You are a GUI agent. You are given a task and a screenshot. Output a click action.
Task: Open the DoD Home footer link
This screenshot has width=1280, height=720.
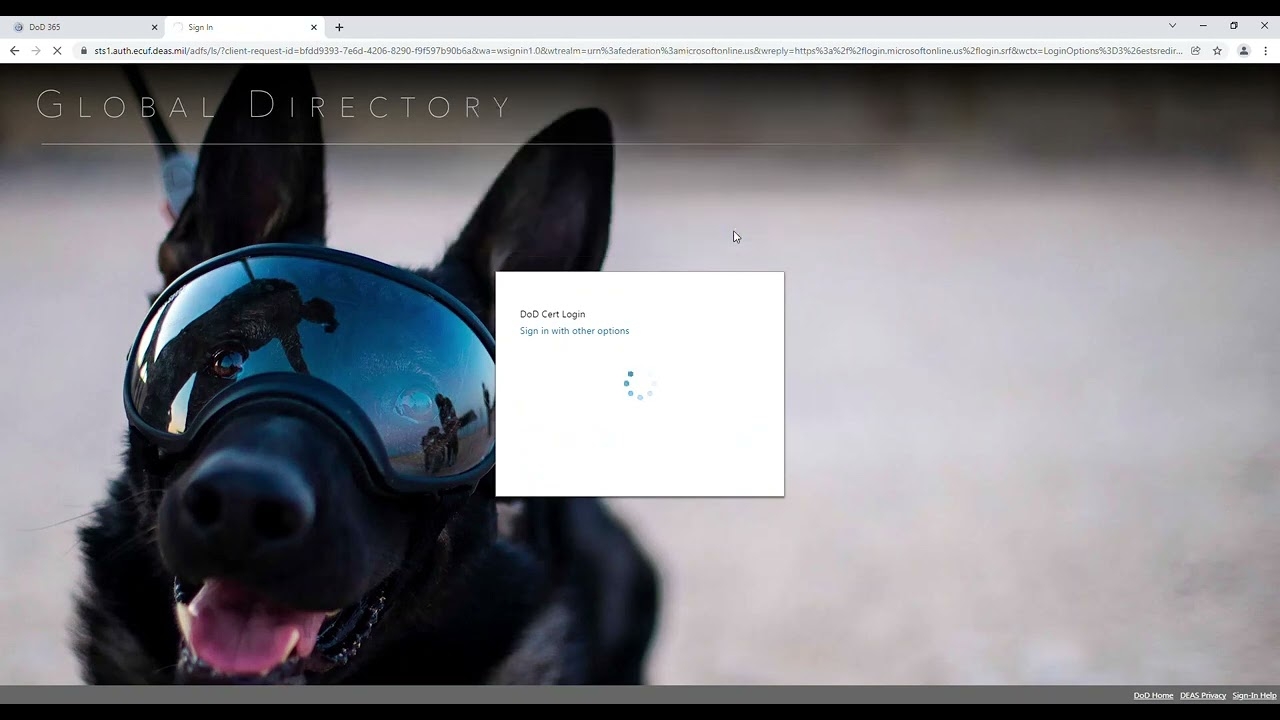tap(1153, 695)
